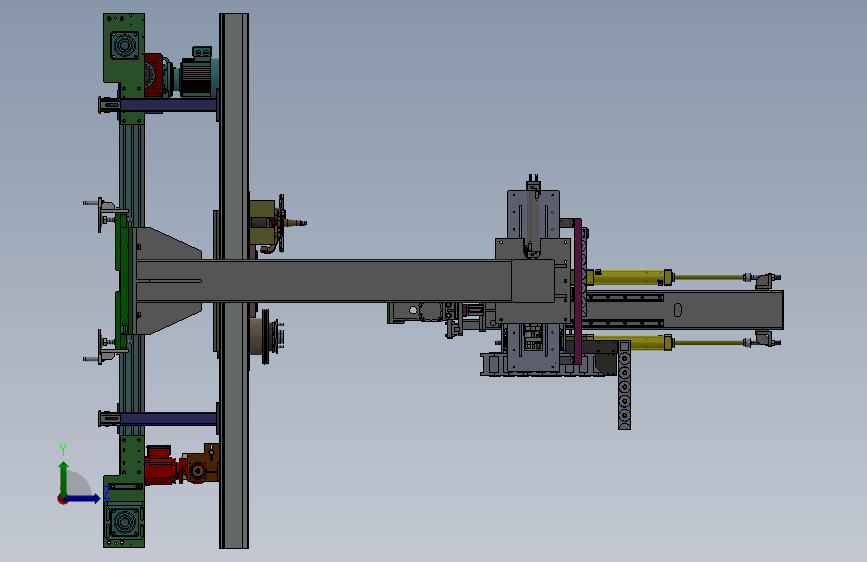The width and height of the screenshot is (867, 562).
Task: Select the upper yellow pneumatic cylinder
Action: (x=630, y=277)
